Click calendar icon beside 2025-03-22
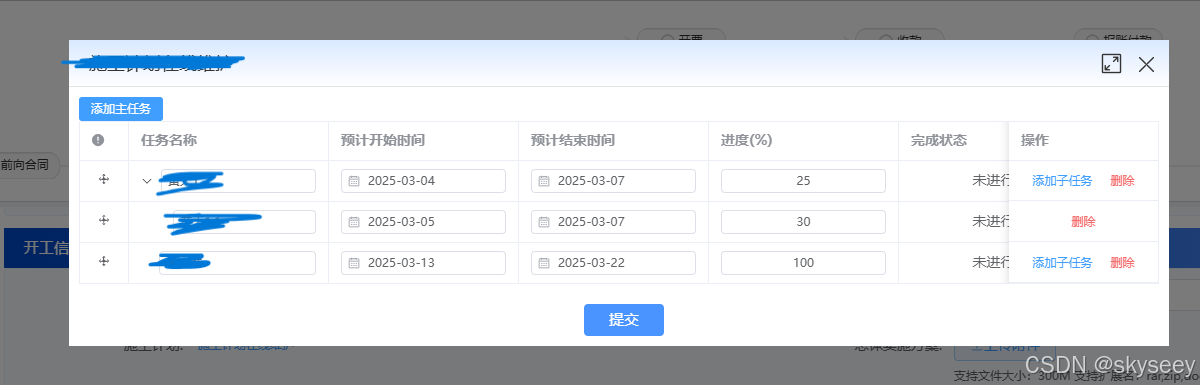 point(544,263)
